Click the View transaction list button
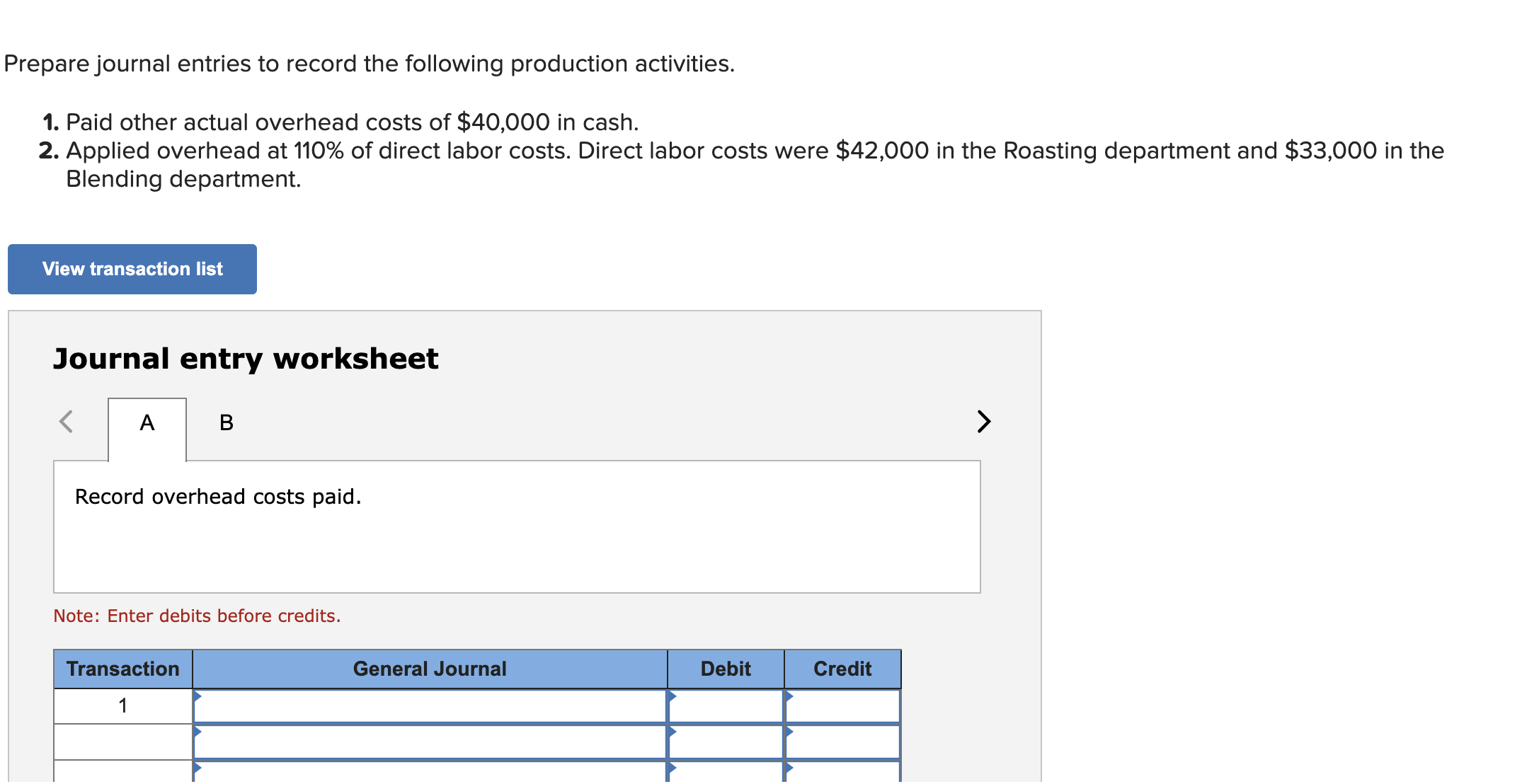 click(132, 269)
